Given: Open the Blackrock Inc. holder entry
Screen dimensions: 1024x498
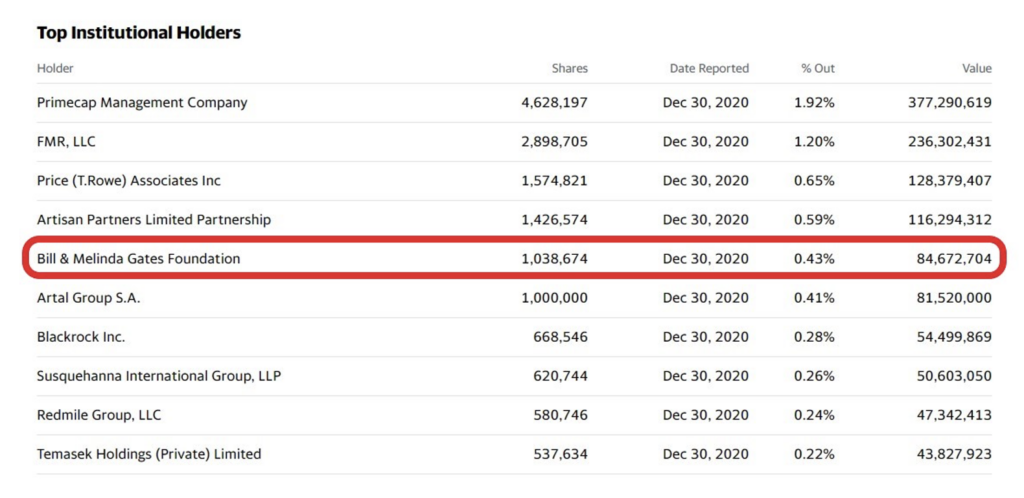Looking at the screenshot, I should pyautogui.click(x=81, y=337).
